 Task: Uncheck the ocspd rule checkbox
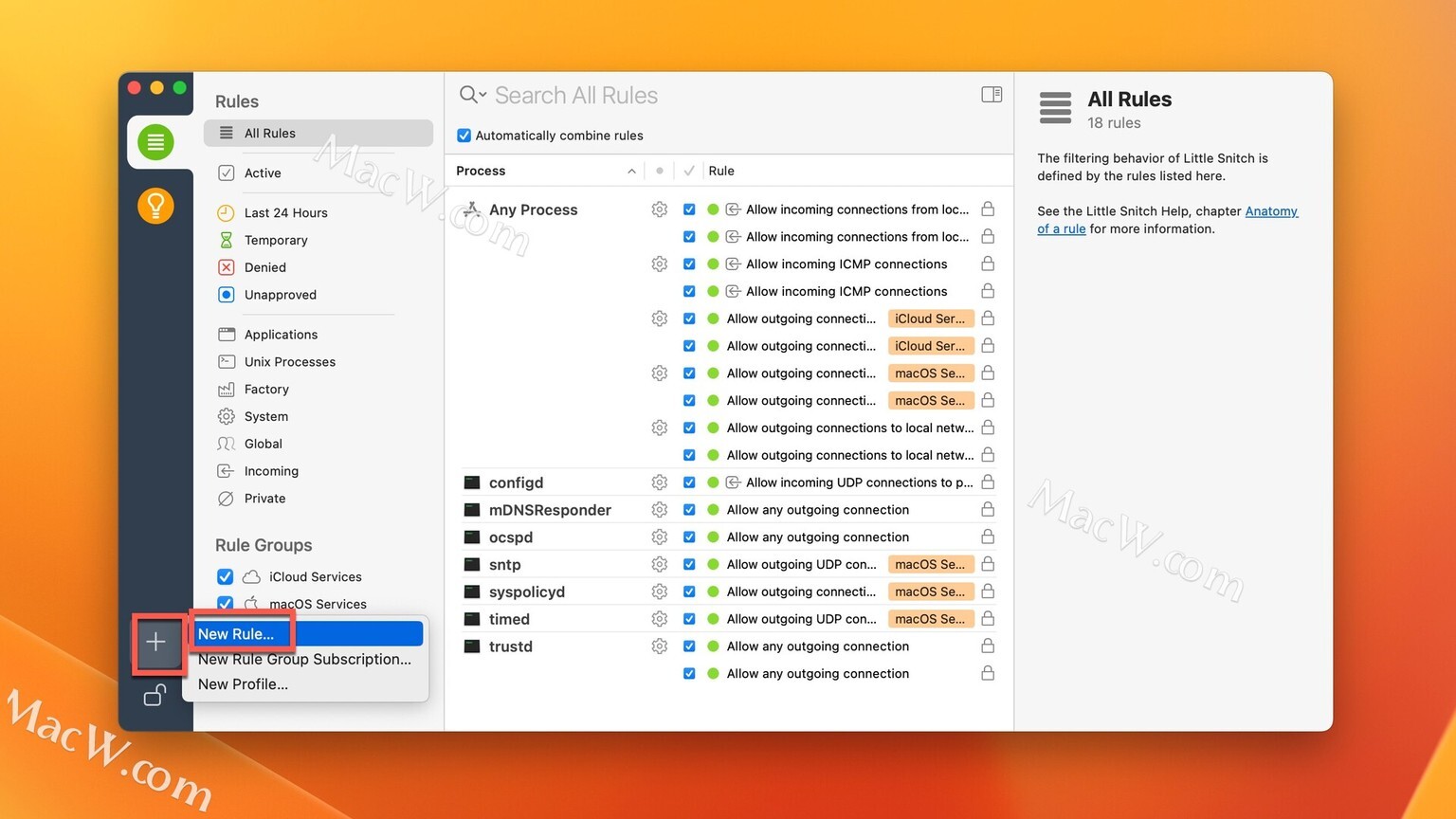689,537
